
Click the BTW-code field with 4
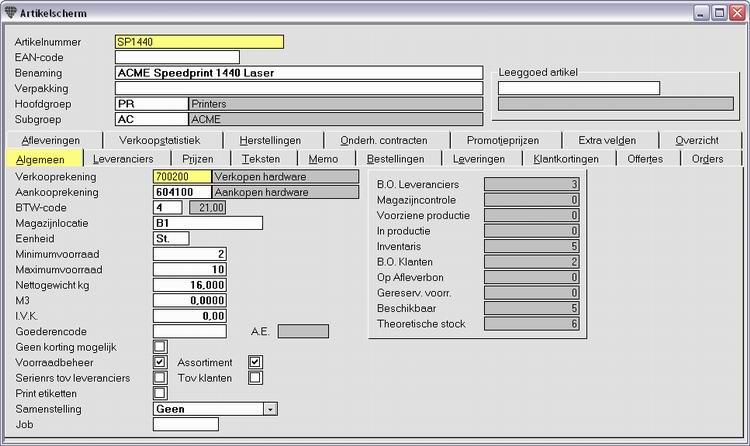167,208
